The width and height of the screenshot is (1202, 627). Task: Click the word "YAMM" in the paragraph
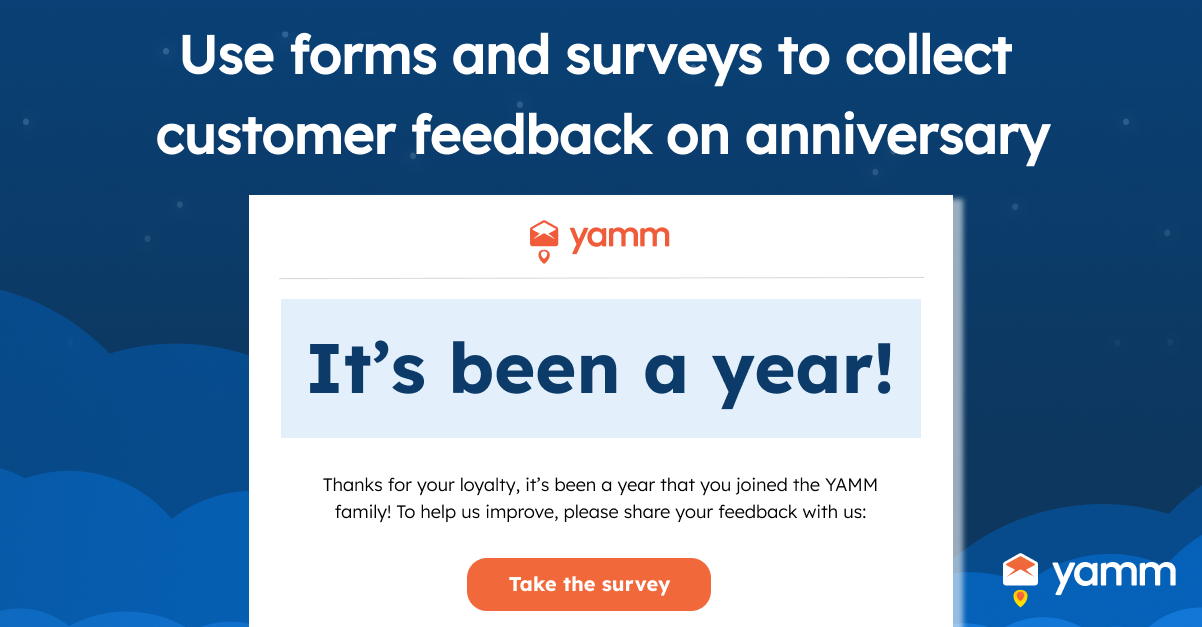coord(851,485)
